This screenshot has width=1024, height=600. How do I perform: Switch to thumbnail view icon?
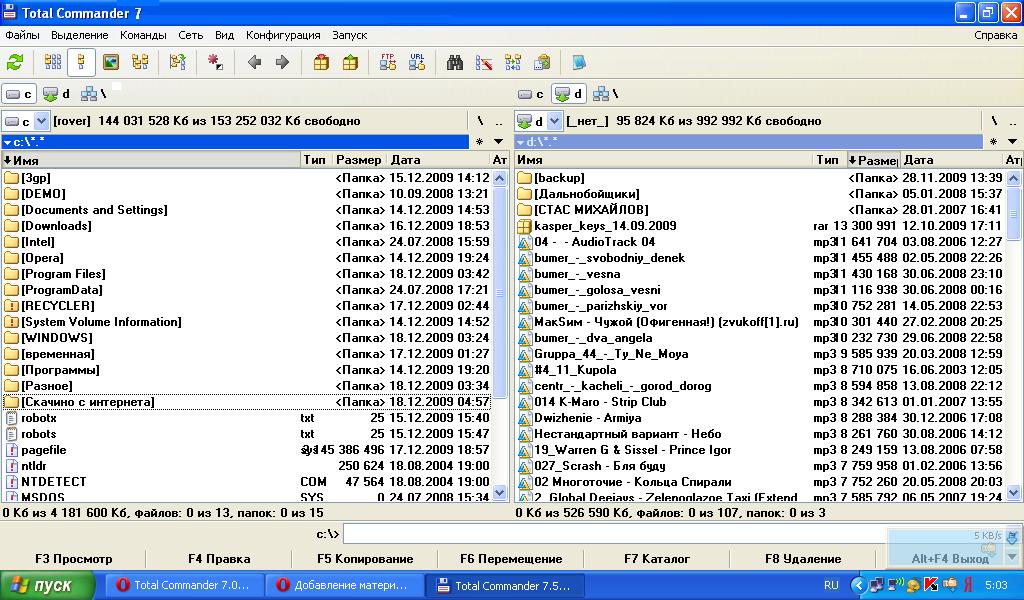tap(111, 62)
